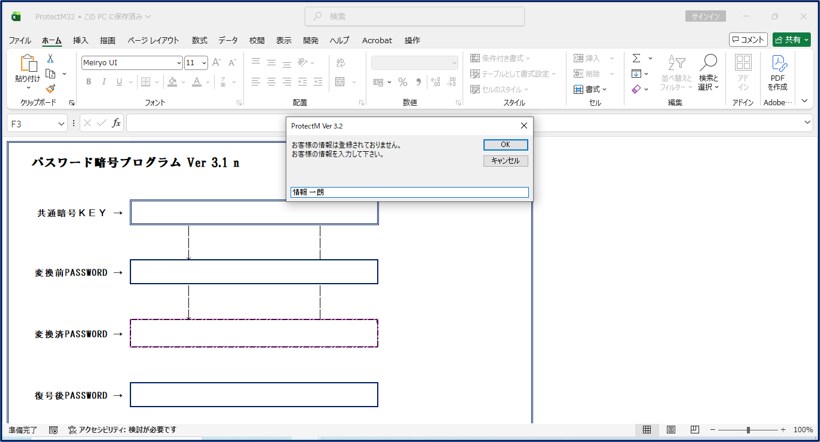
Task: Open テーブルとして書式設定 menu
Action: [512, 74]
